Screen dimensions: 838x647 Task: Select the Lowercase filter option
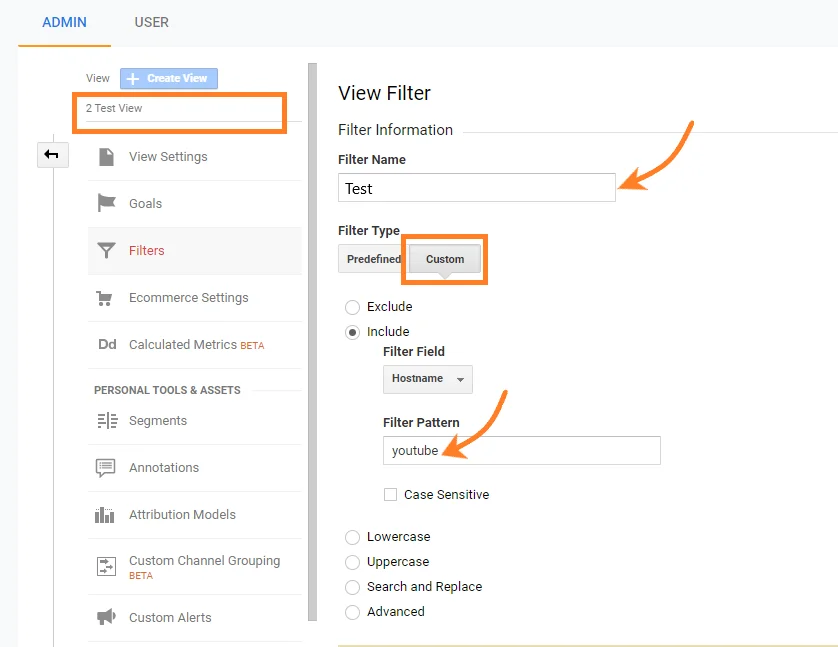point(352,537)
